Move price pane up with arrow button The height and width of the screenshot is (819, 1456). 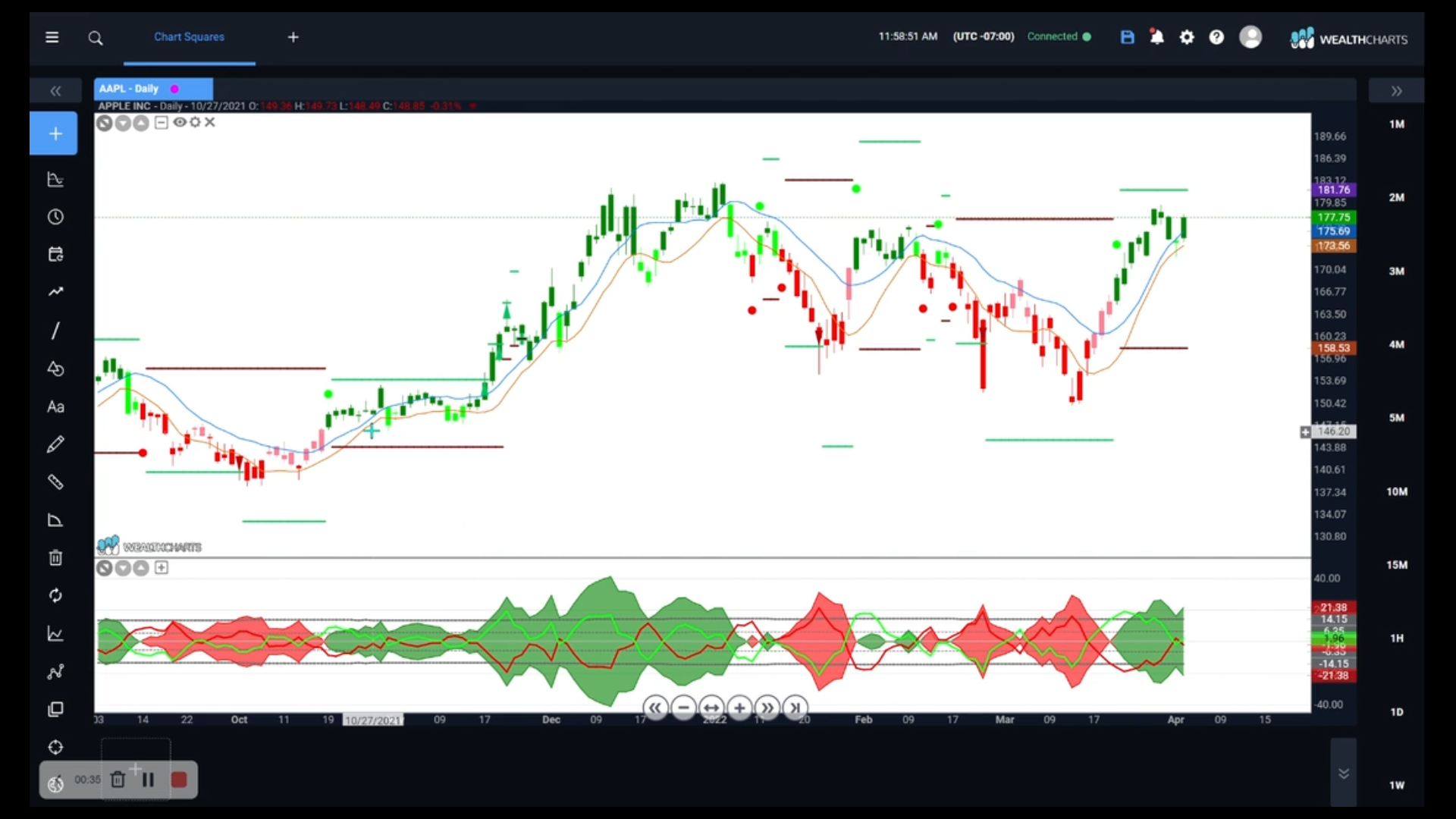(x=141, y=123)
